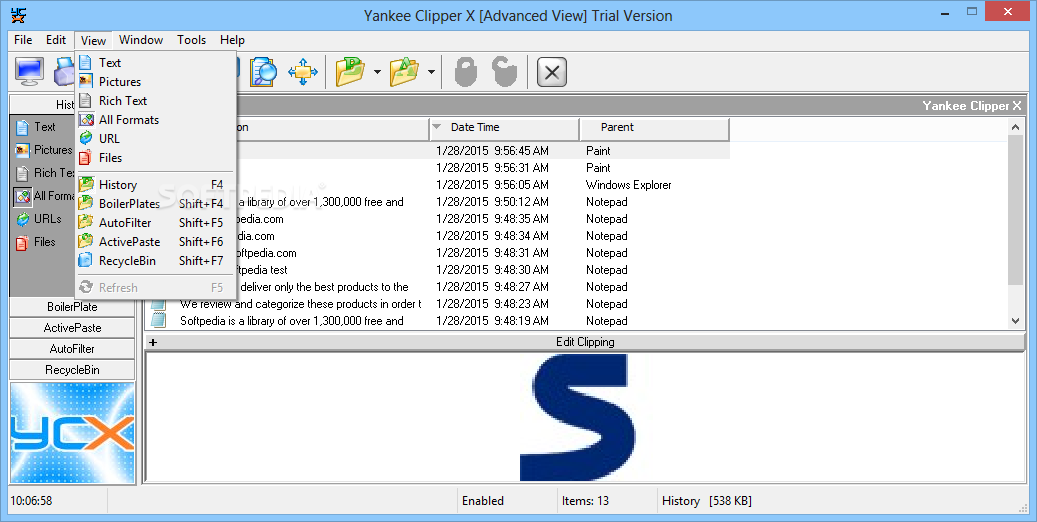Image resolution: width=1037 pixels, height=522 pixels.
Task: Close the open View menu
Action: click(x=93, y=40)
